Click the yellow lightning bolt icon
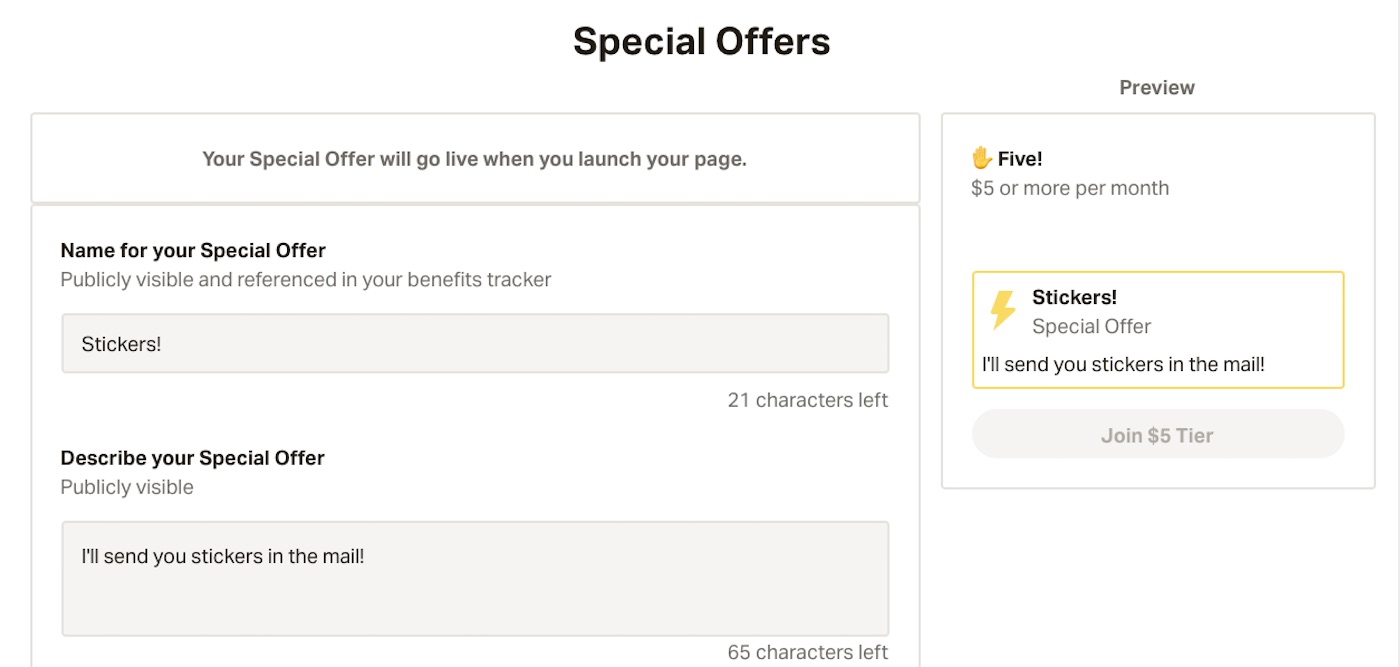Viewport: 1400px width, 667px height. tap(1003, 310)
